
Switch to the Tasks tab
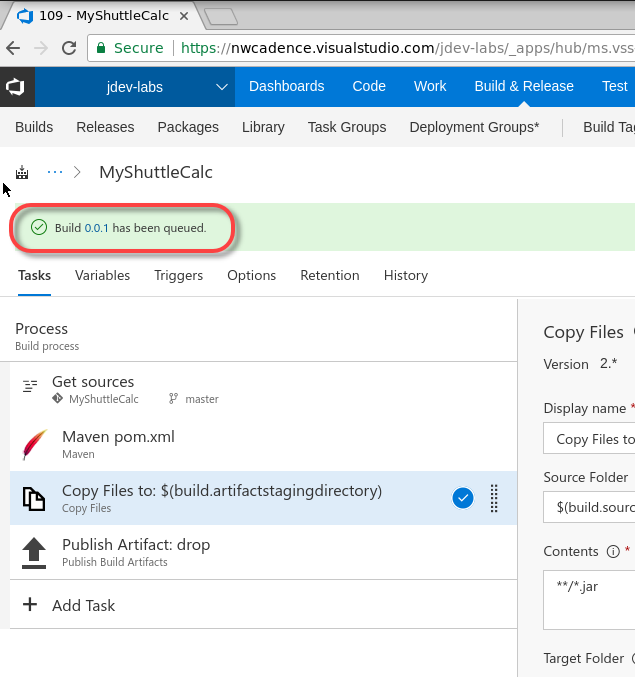35,275
